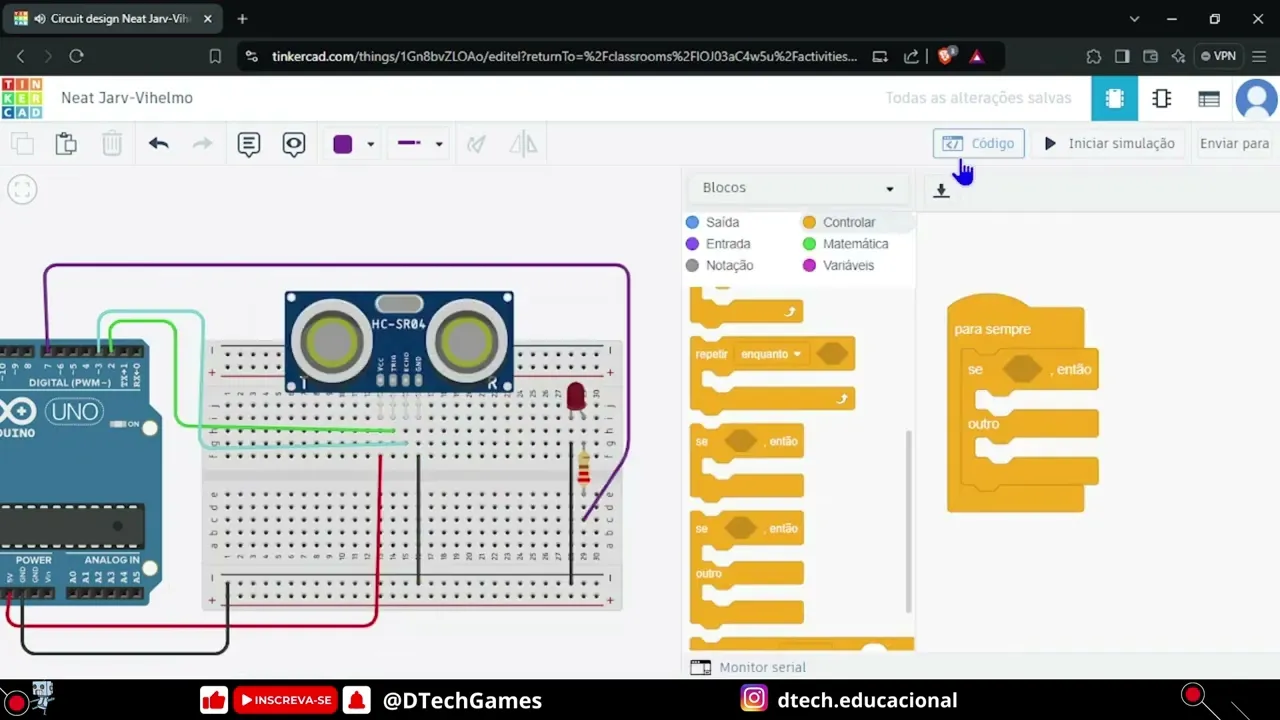Screen dimensions: 1280x720
Task: Select circuit view icon
Action: (x=1114, y=98)
